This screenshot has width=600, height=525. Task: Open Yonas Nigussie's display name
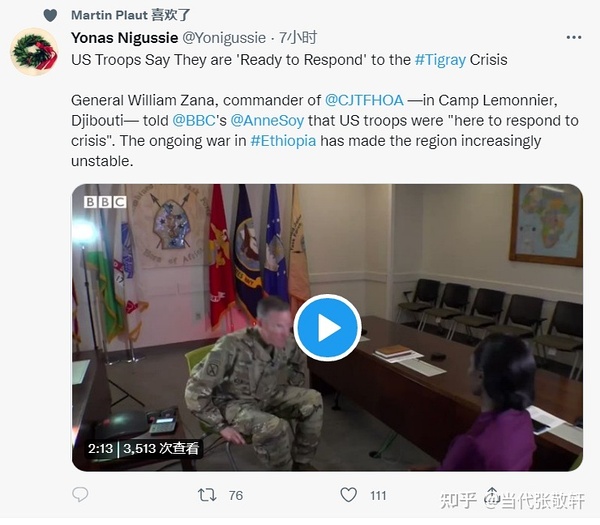click(125, 38)
